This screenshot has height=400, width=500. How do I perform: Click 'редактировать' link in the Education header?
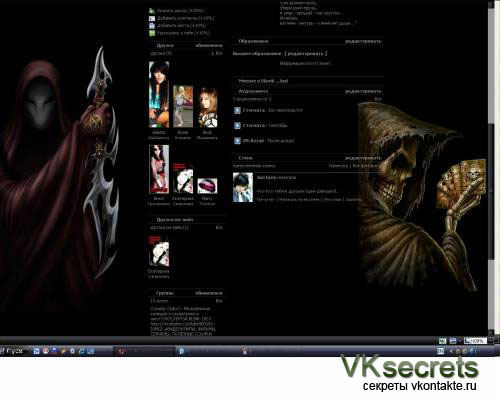coord(363,41)
